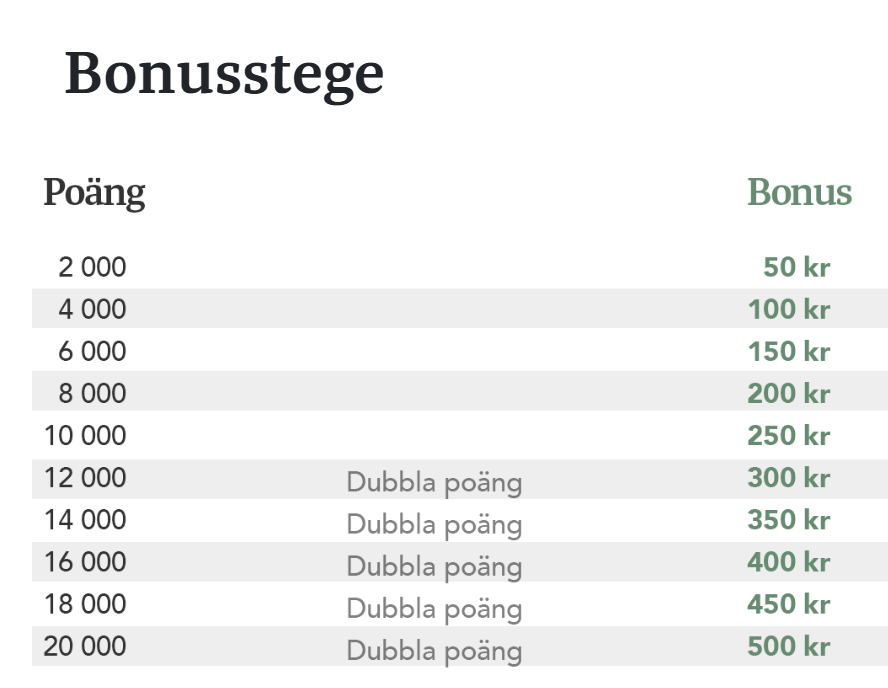The height and width of the screenshot is (688, 888).
Task: Click Dubbla poäng in the 12 000 row
Action: pos(434,483)
